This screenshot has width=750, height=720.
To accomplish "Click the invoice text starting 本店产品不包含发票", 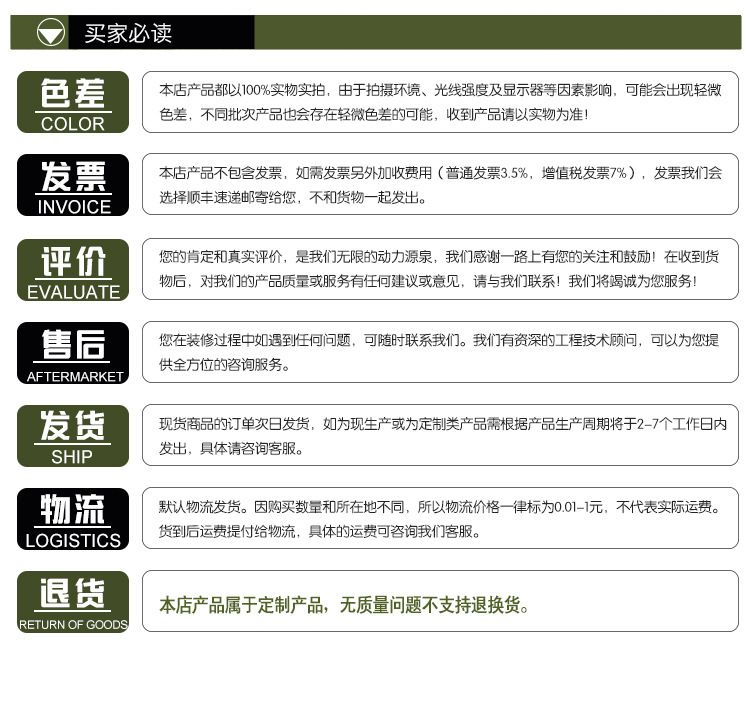I will [x=440, y=185].
